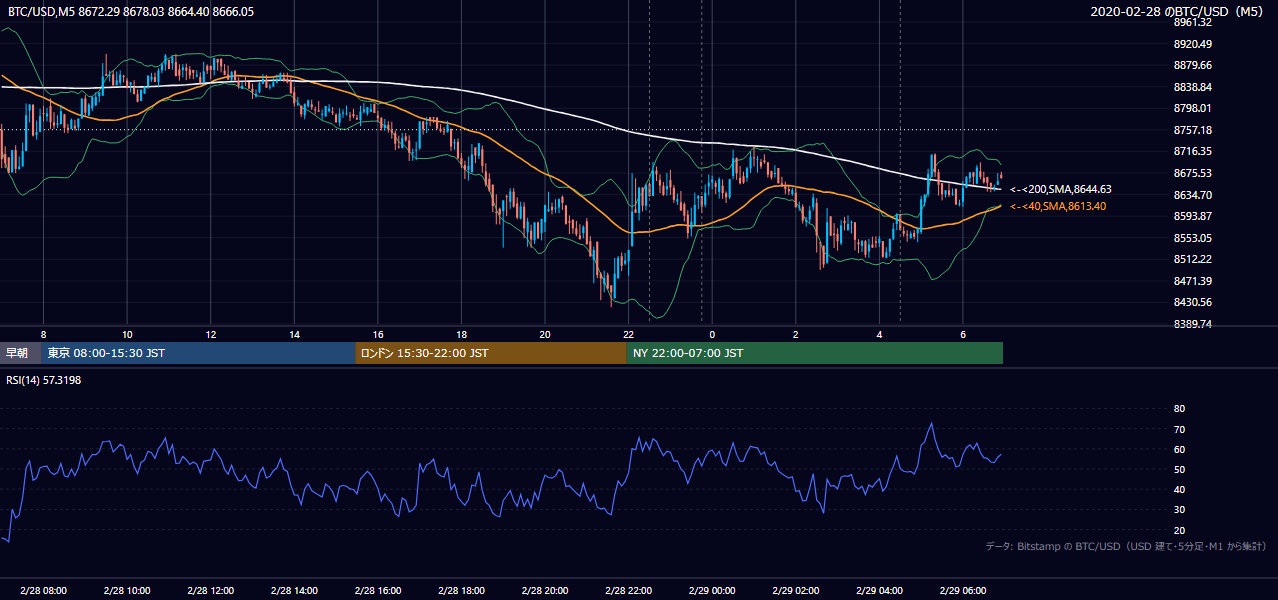
Task: Click the RSI 50 level label
Action: tap(1179, 469)
